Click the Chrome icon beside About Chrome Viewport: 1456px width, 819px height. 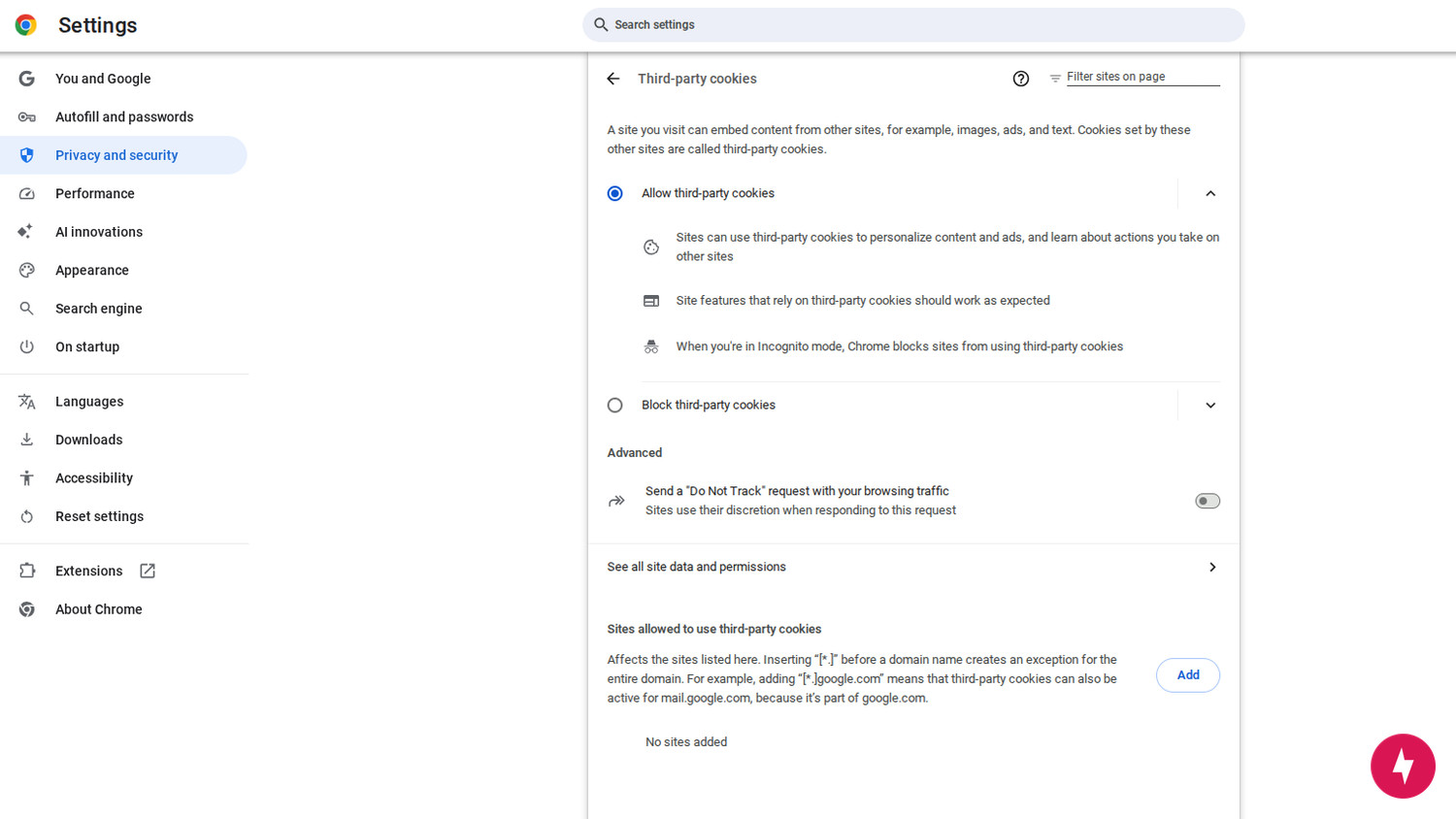click(x=27, y=609)
